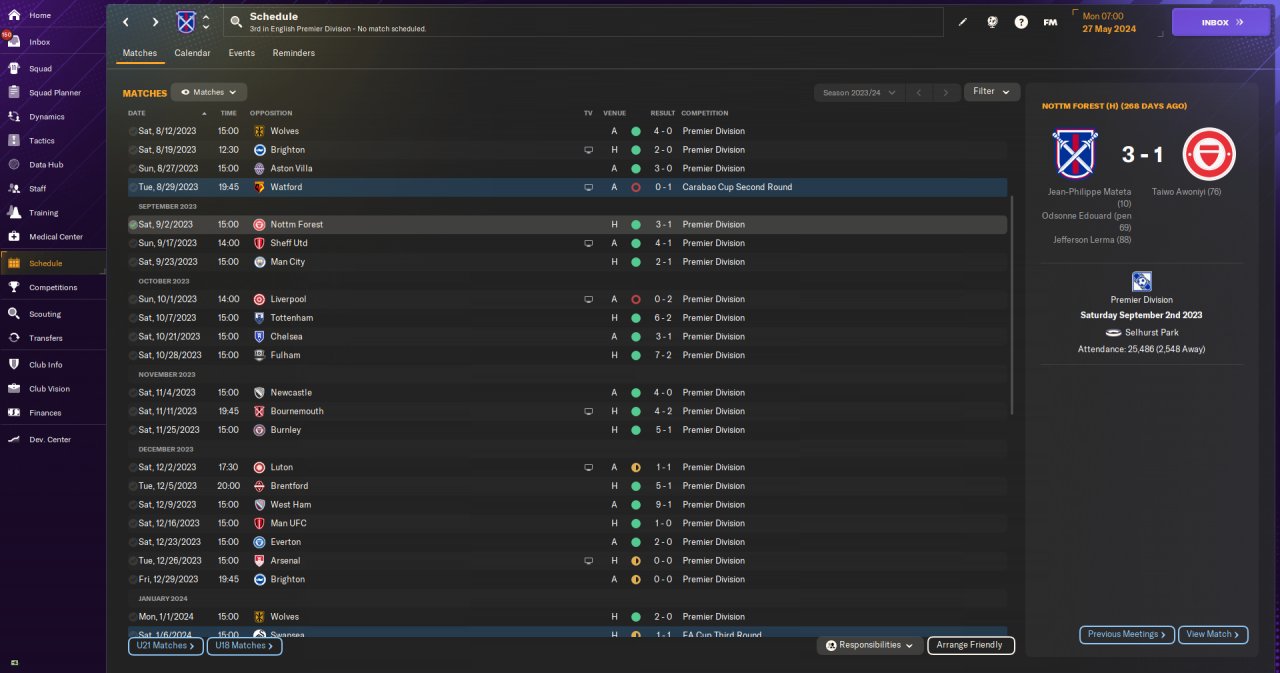Image resolution: width=1280 pixels, height=673 pixels.
Task: Open the Transfers icon
Action: 14,338
